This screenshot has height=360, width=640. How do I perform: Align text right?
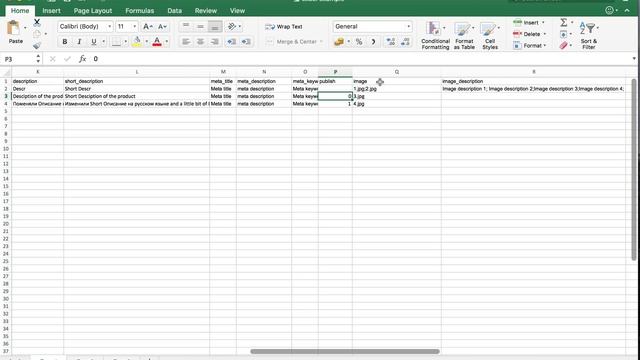[x=215, y=42]
